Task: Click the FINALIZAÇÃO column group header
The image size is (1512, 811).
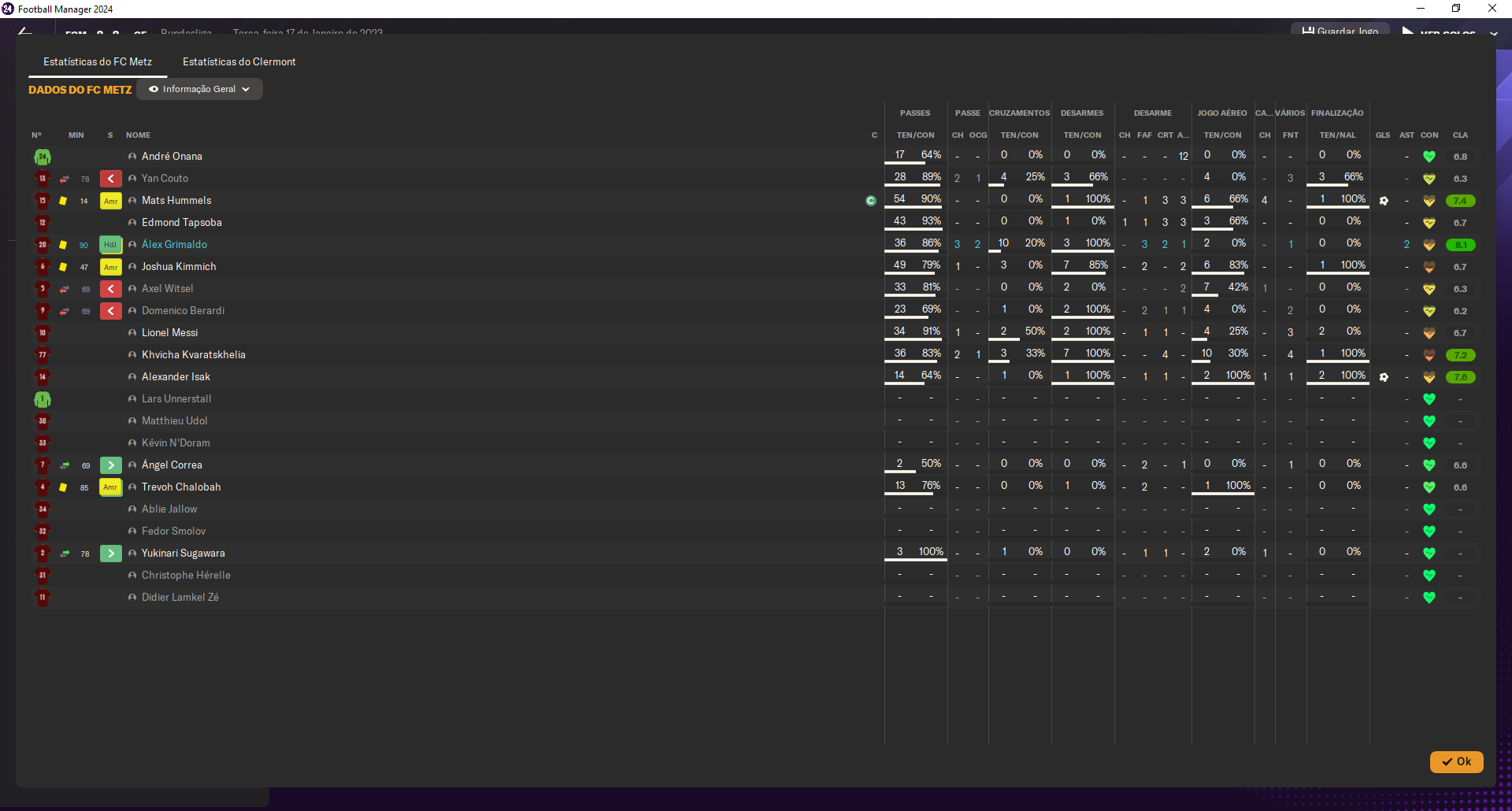Action: coord(1337,113)
